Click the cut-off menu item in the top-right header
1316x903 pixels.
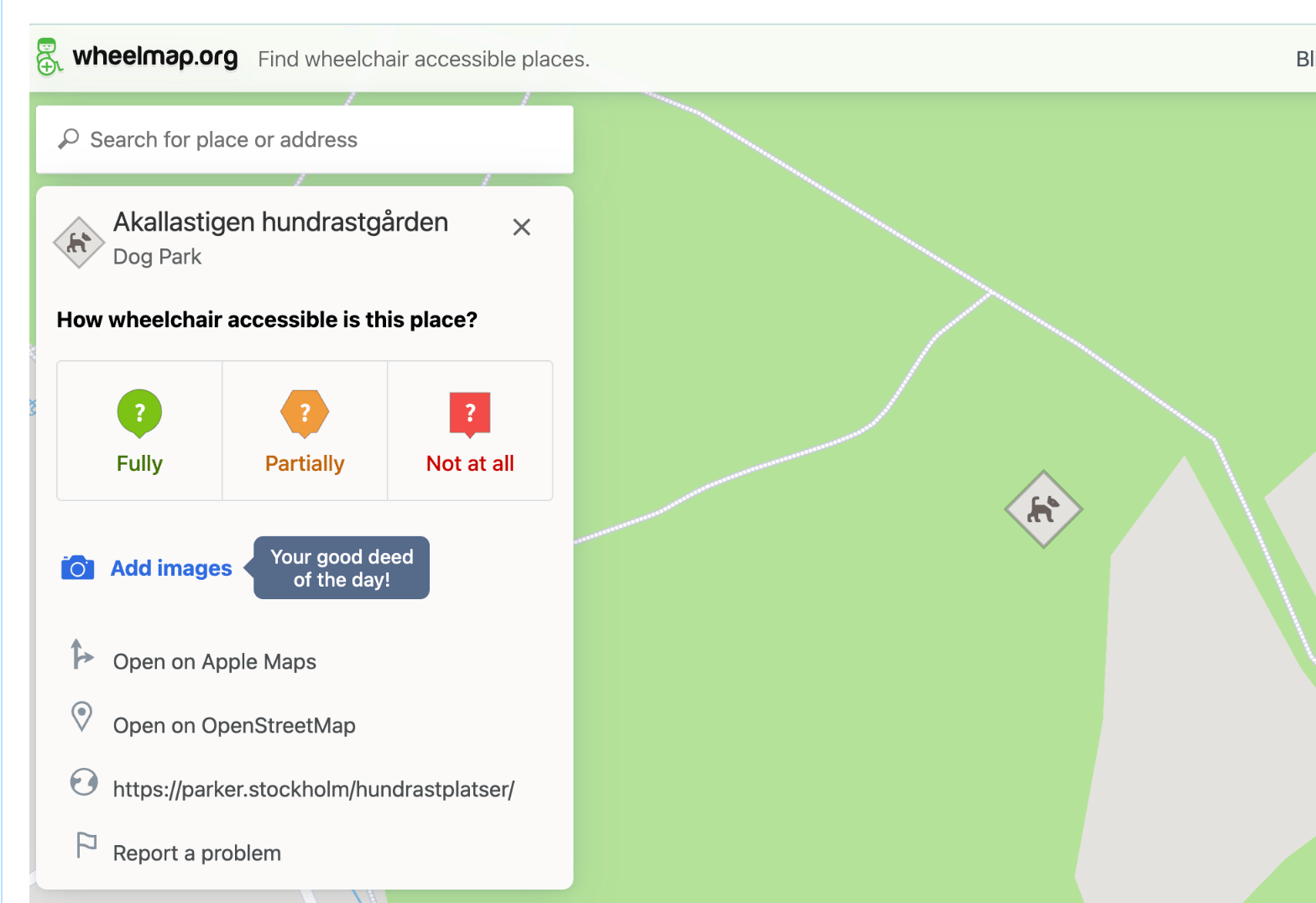coord(1305,59)
